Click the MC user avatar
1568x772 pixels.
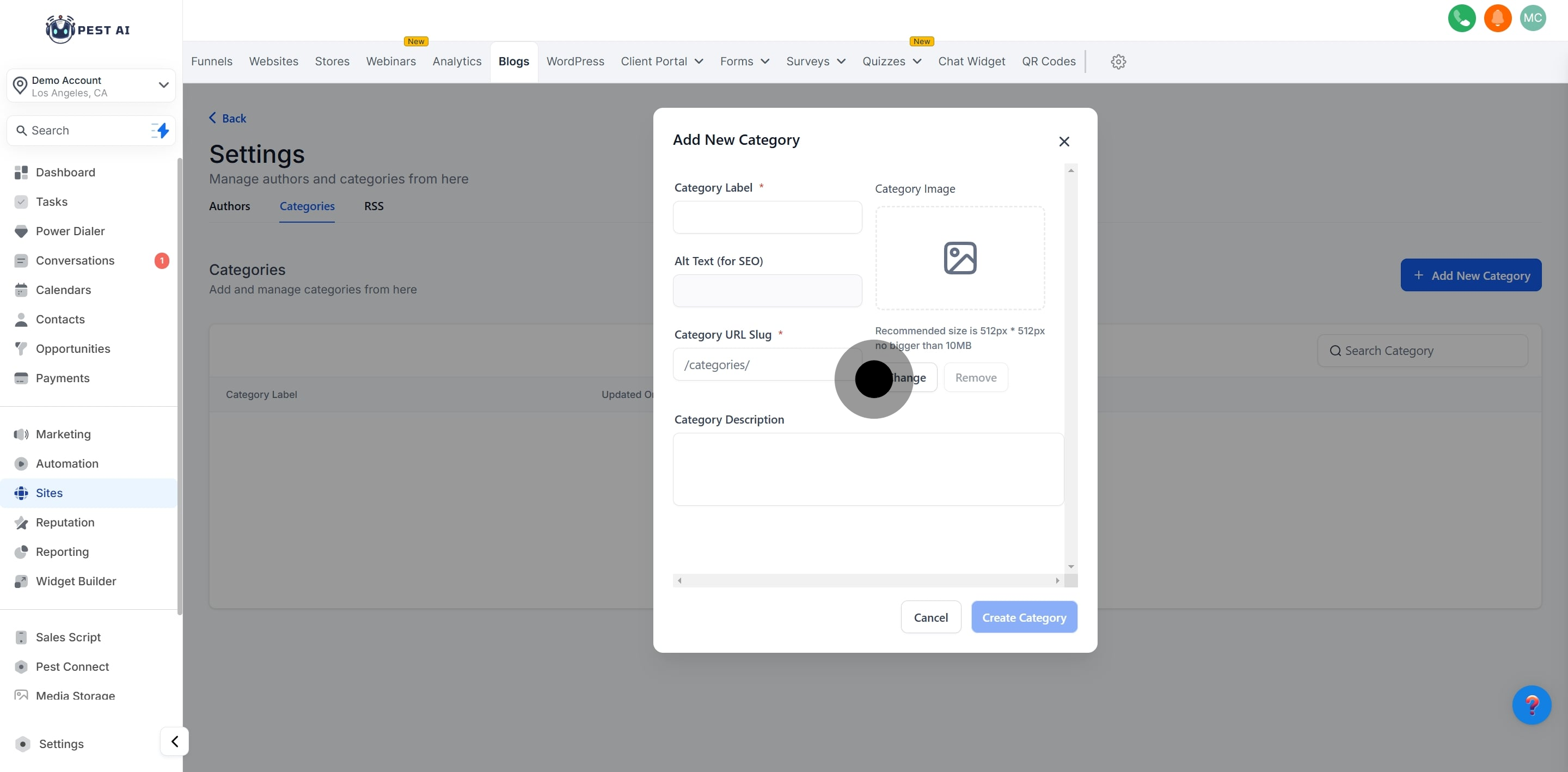pyautogui.click(x=1533, y=19)
